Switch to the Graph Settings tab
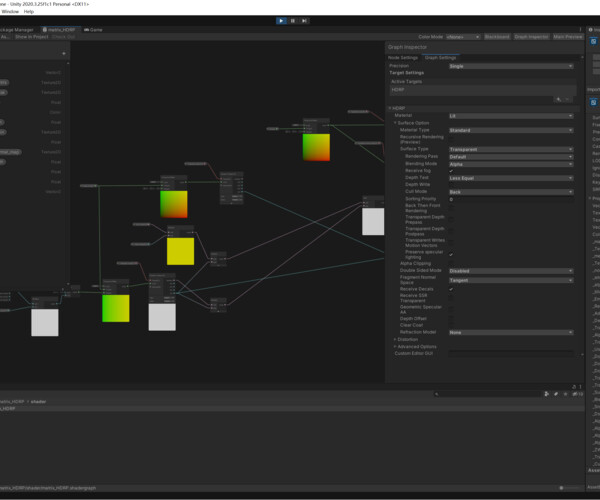This screenshot has width=600, height=500. (x=440, y=58)
